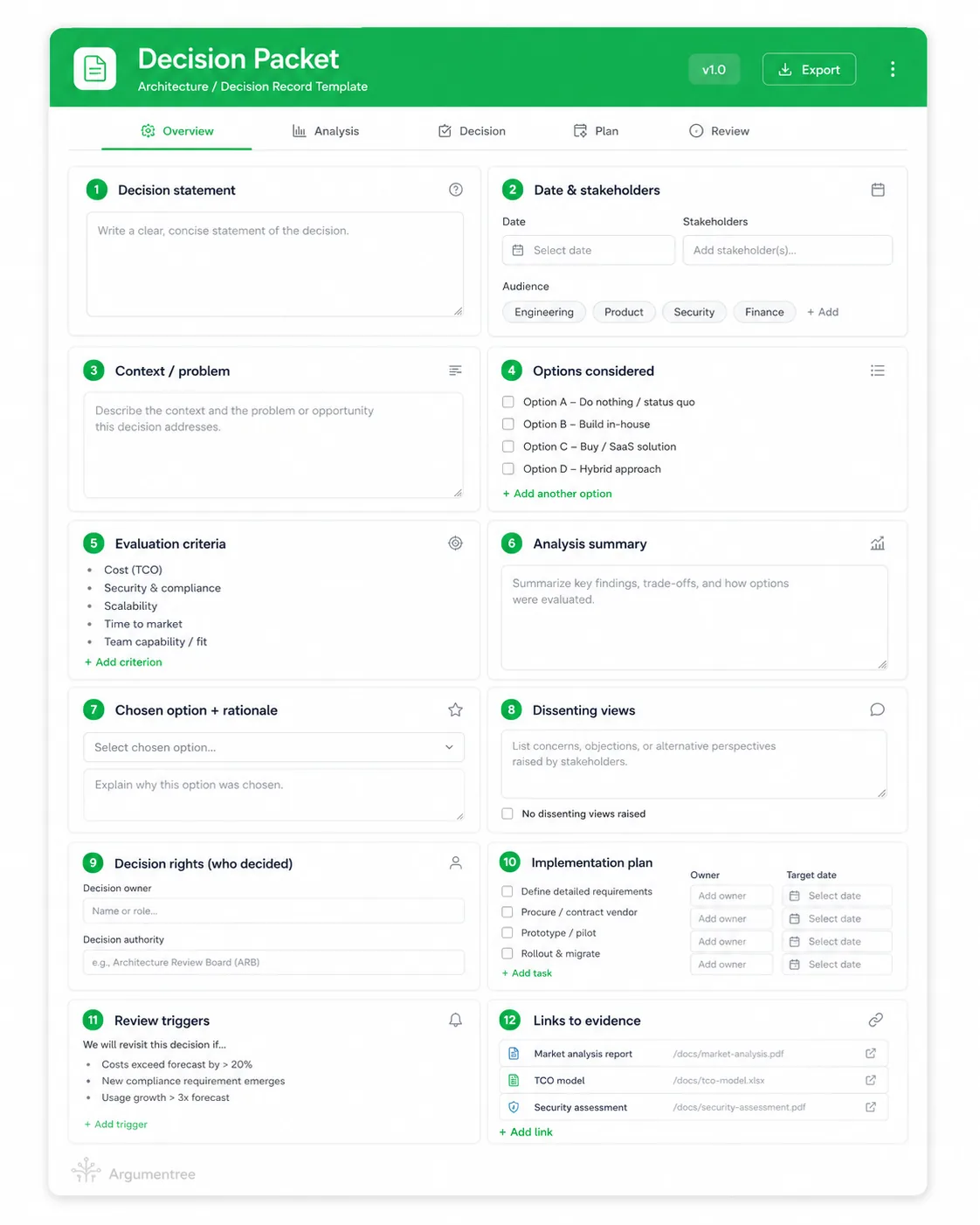The image size is (980, 1225).
Task: Select the Engineering audience chip
Action: pyautogui.click(x=544, y=312)
